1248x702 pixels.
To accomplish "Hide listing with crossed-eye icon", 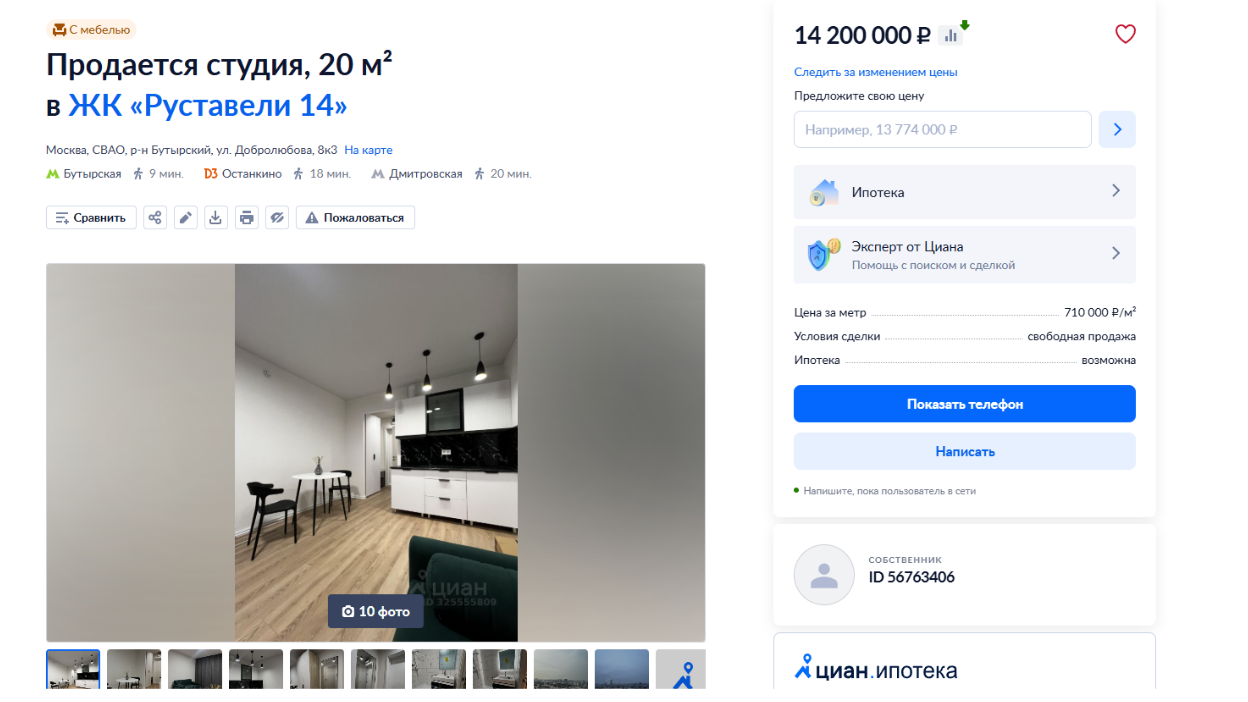I will click(277, 217).
